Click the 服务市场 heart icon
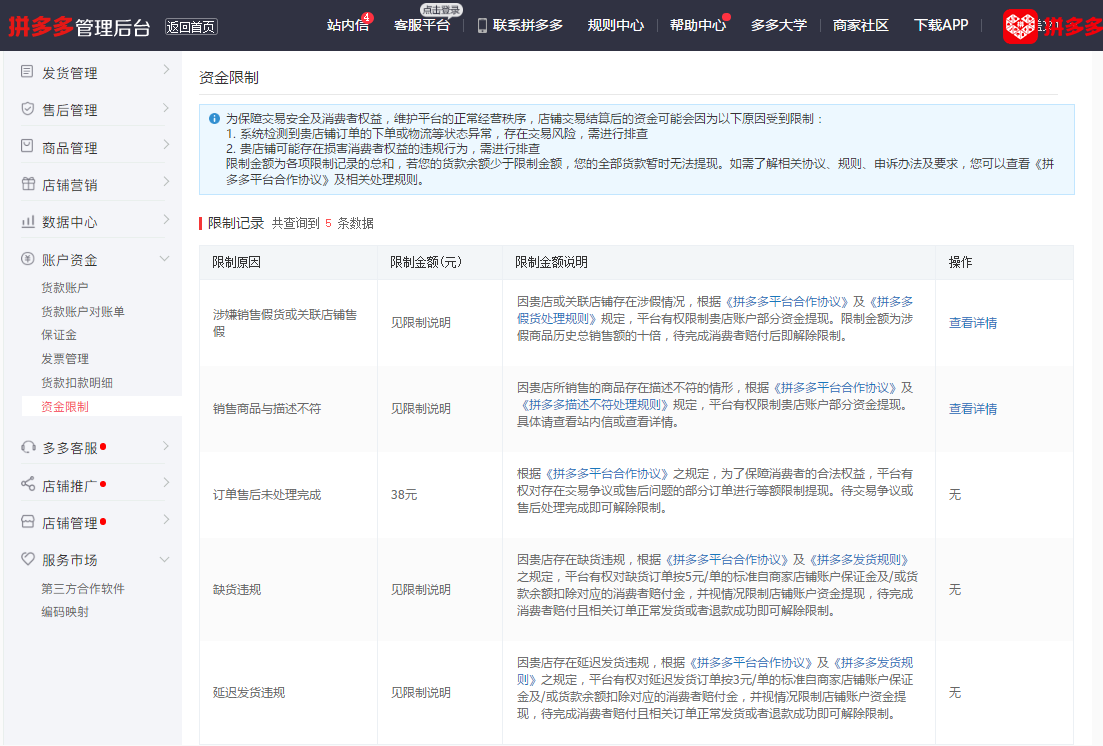This screenshot has width=1103, height=746. coord(27,559)
